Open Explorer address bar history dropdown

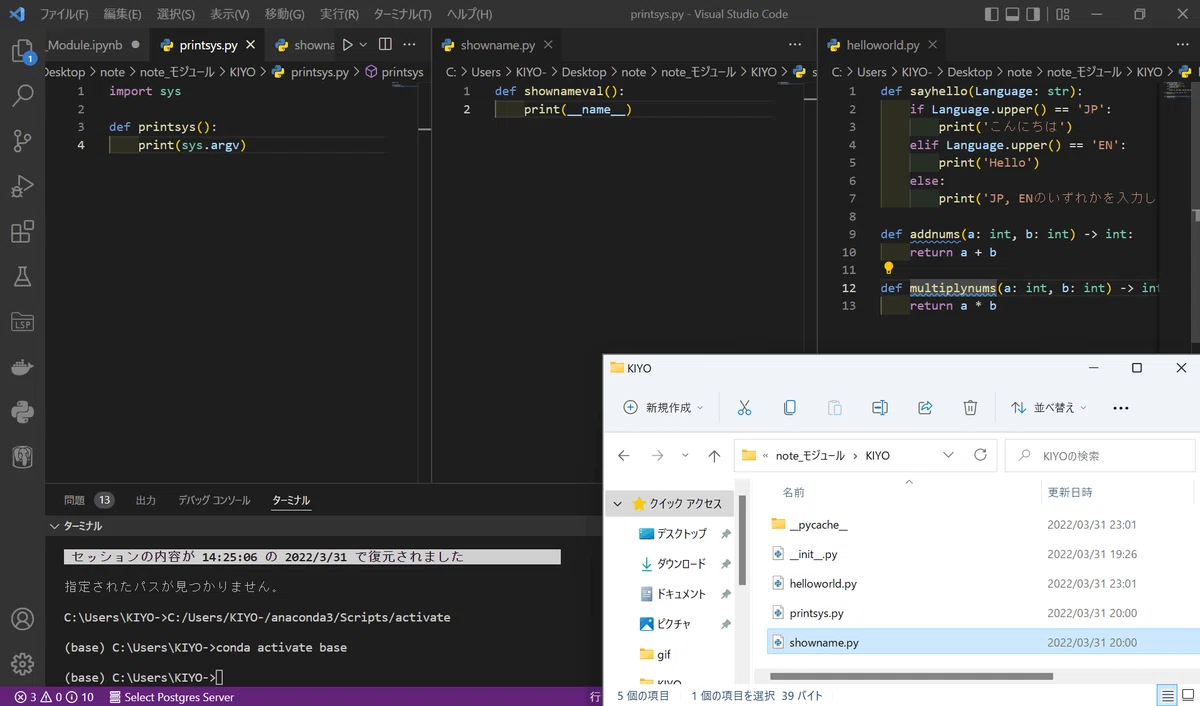tap(948, 455)
